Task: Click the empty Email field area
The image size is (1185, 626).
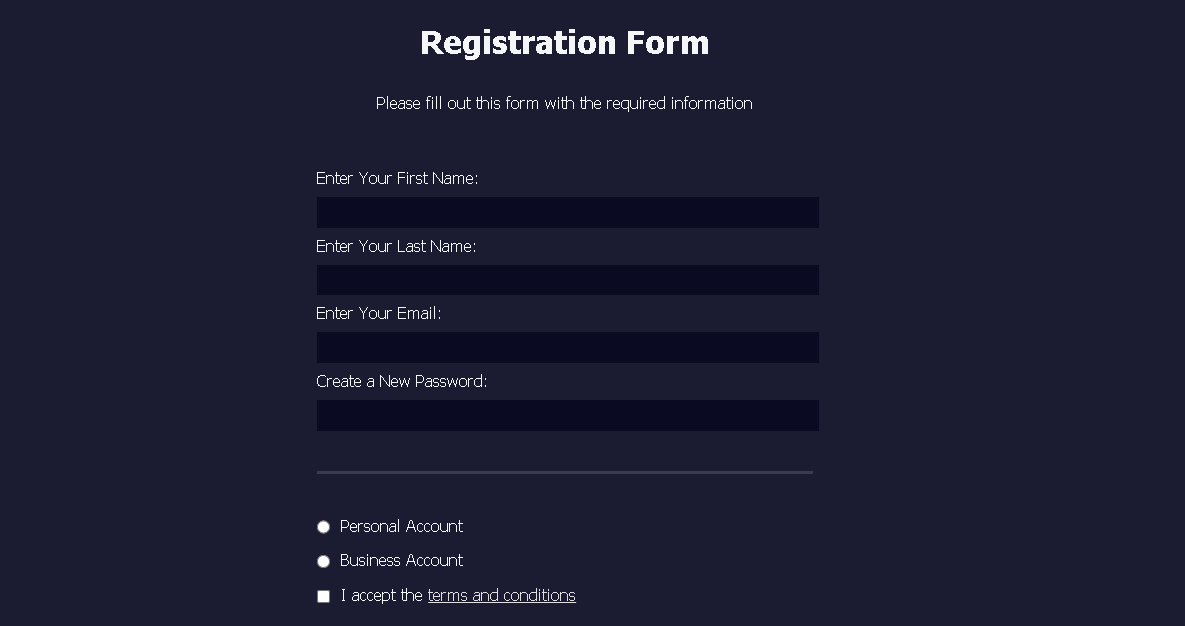Action: pos(567,347)
